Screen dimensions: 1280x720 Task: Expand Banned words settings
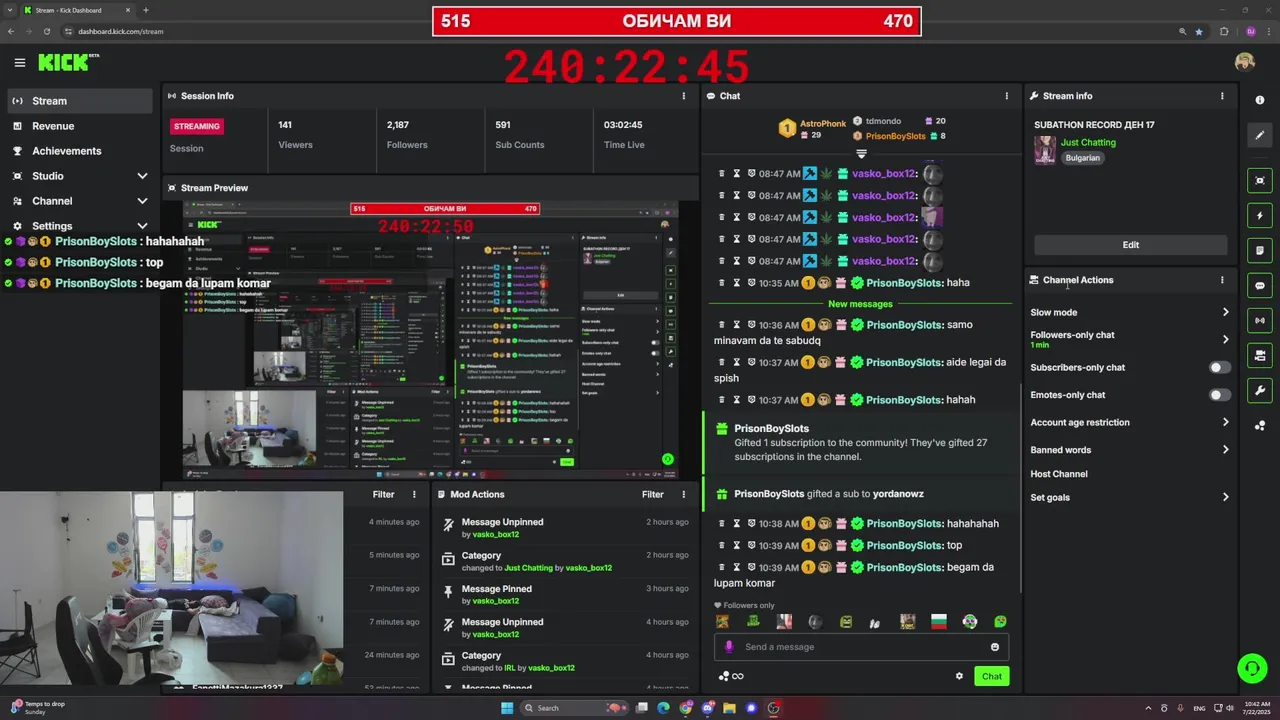tap(1225, 450)
